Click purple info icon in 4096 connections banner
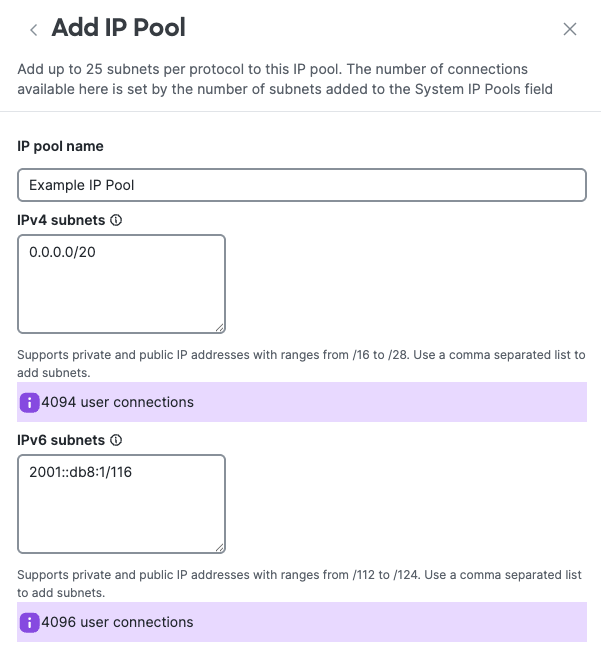 point(30,622)
